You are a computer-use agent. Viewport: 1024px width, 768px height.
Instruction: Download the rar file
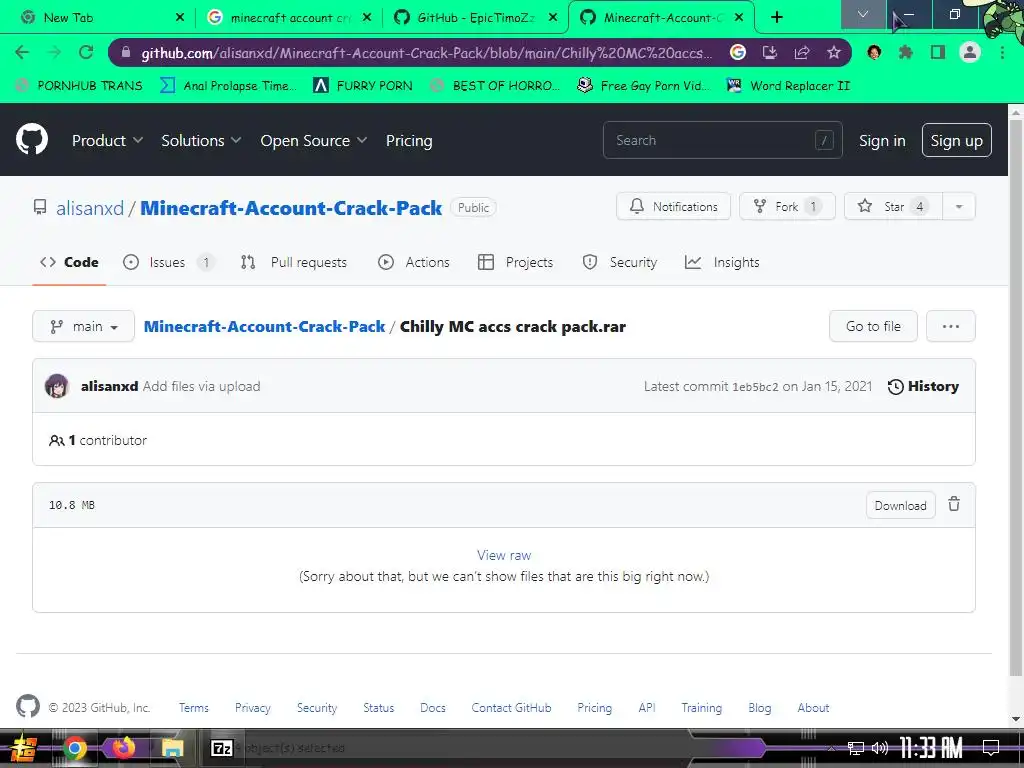(x=900, y=505)
